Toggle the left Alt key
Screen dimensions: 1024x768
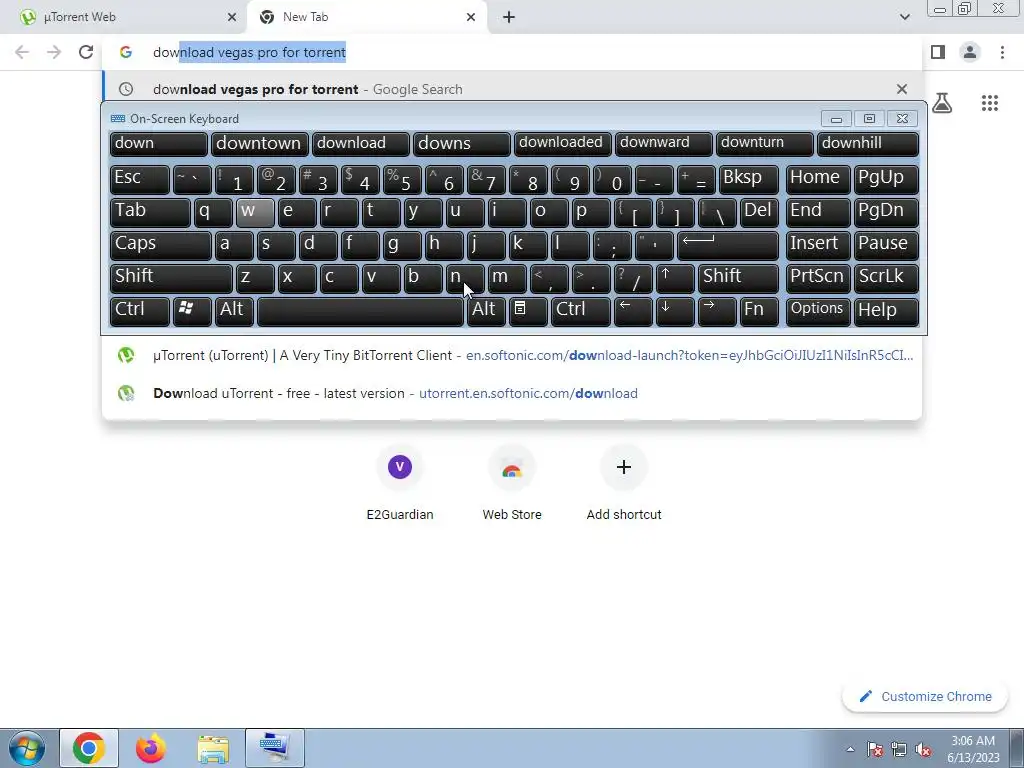(234, 312)
